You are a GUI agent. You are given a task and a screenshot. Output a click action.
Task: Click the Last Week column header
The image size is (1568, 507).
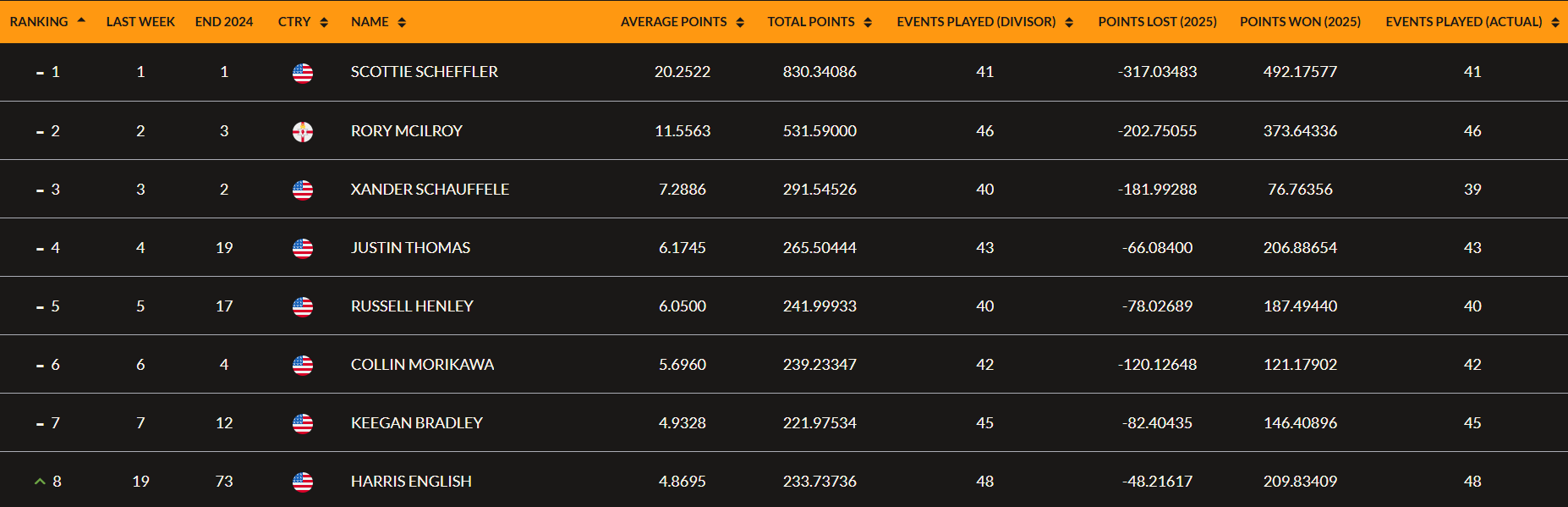(140, 22)
